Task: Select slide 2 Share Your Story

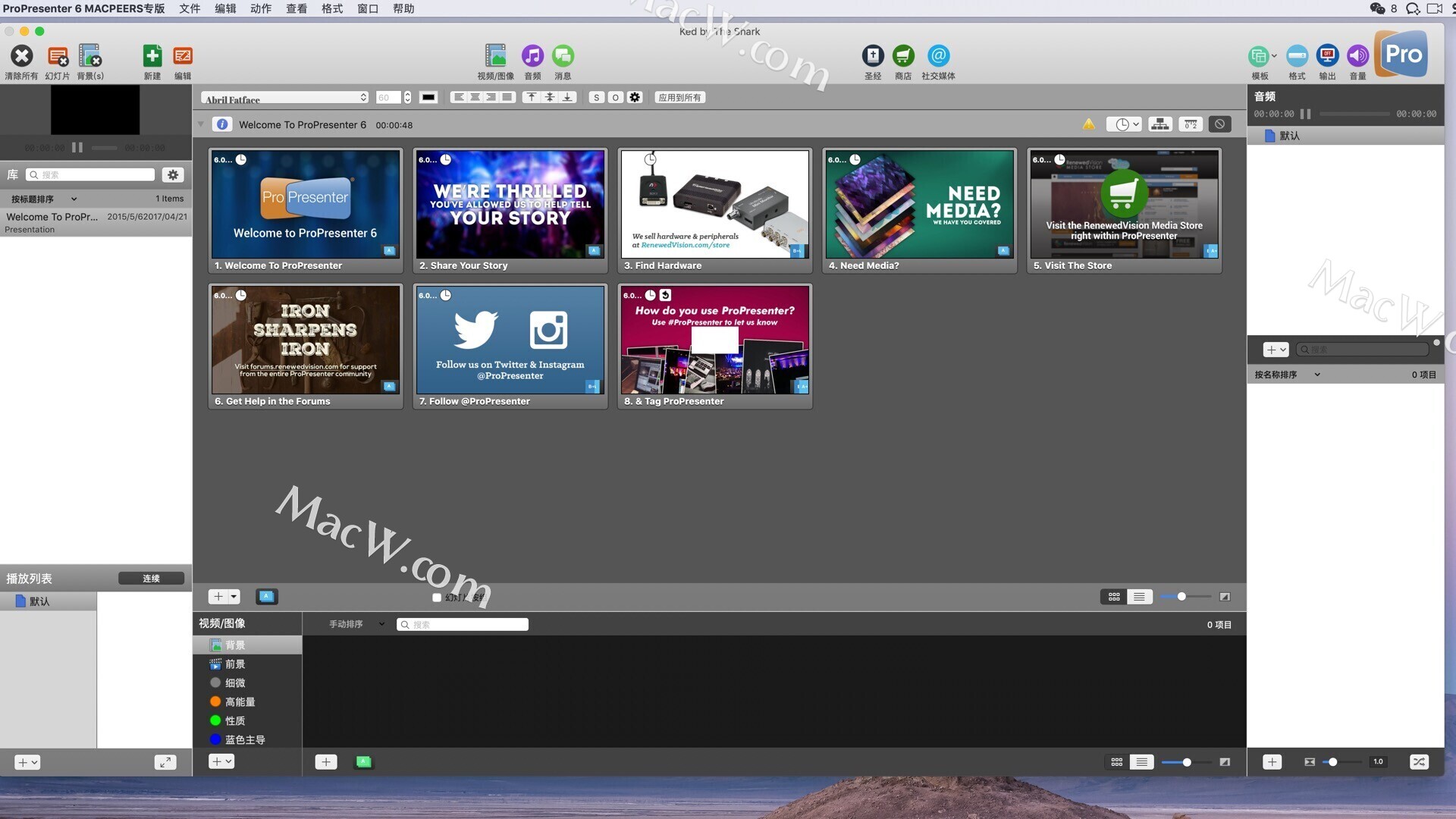Action: pyautogui.click(x=510, y=210)
